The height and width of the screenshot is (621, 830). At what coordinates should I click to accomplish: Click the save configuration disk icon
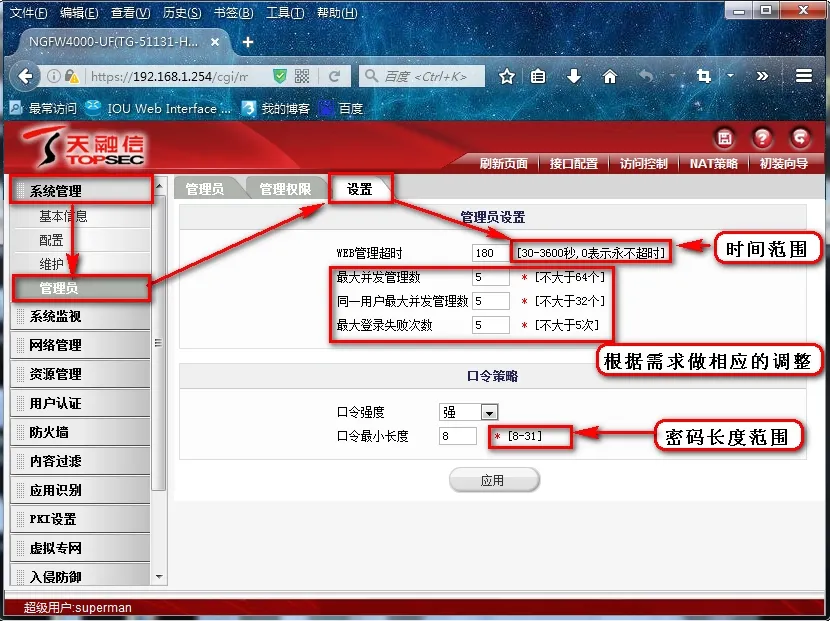(725, 139)
